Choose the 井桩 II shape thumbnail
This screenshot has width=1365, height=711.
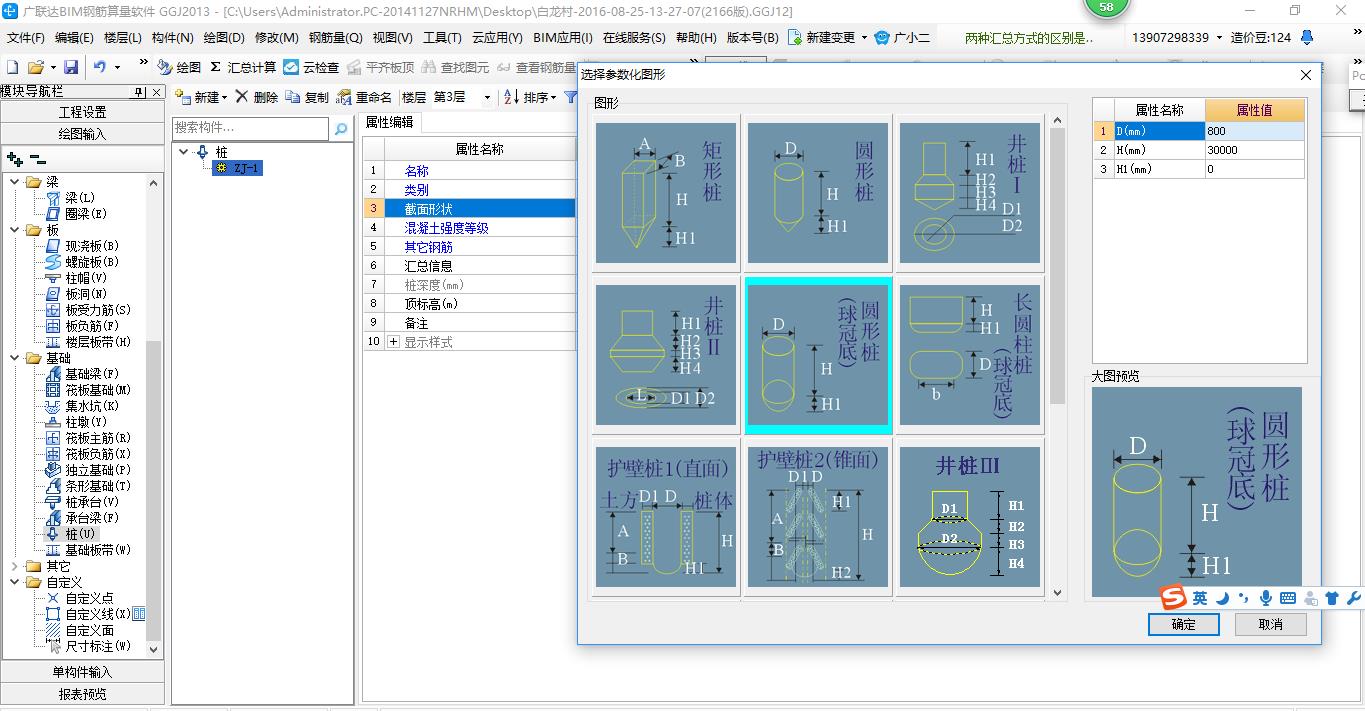pos(666,355)
